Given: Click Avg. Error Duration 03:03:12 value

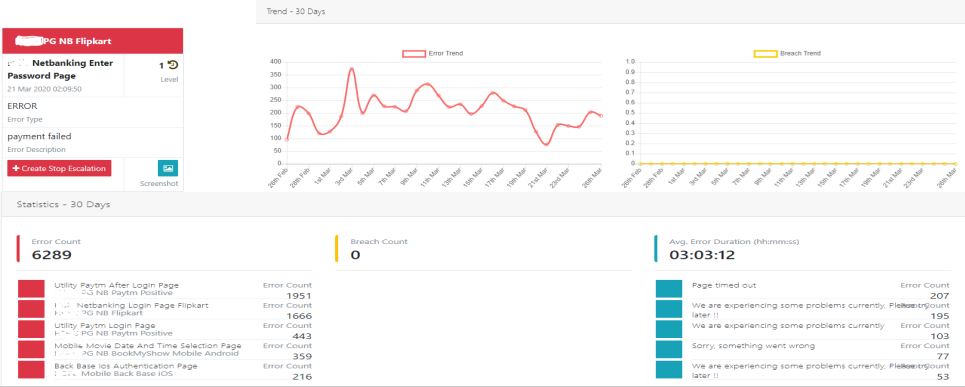Looking at the screenshot, I should [x=702, y=255].
